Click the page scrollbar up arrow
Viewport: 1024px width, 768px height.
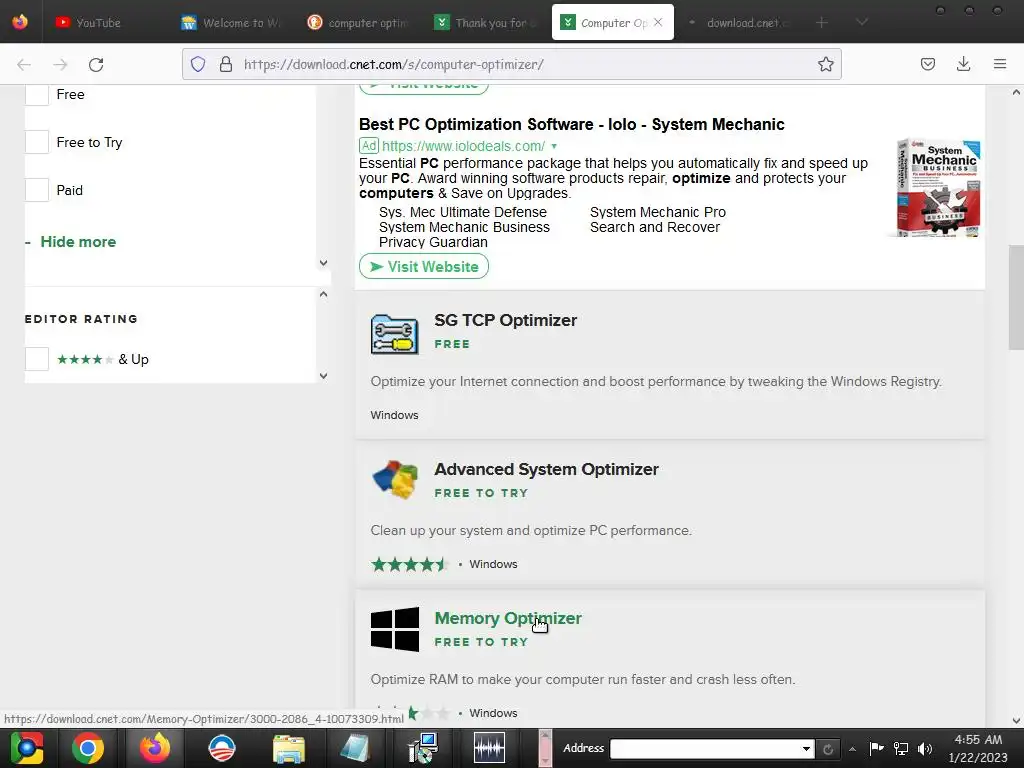pyautogui.click(x=1016, y=92)
